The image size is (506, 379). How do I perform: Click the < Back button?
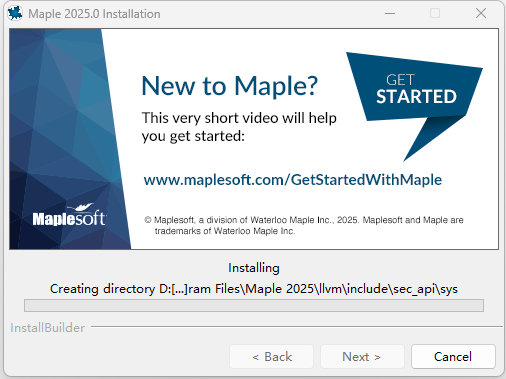(271, 357)
